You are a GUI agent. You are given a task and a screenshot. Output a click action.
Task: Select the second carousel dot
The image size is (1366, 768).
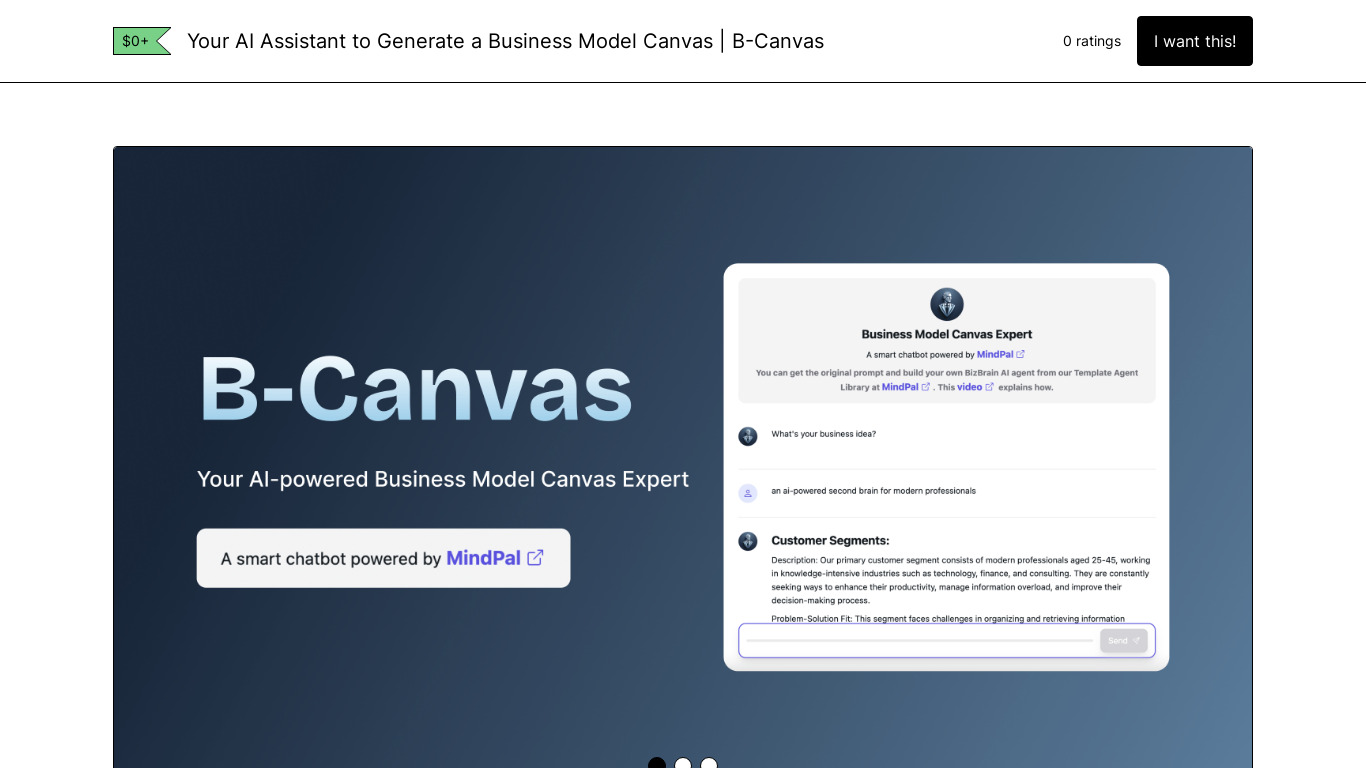683,764
